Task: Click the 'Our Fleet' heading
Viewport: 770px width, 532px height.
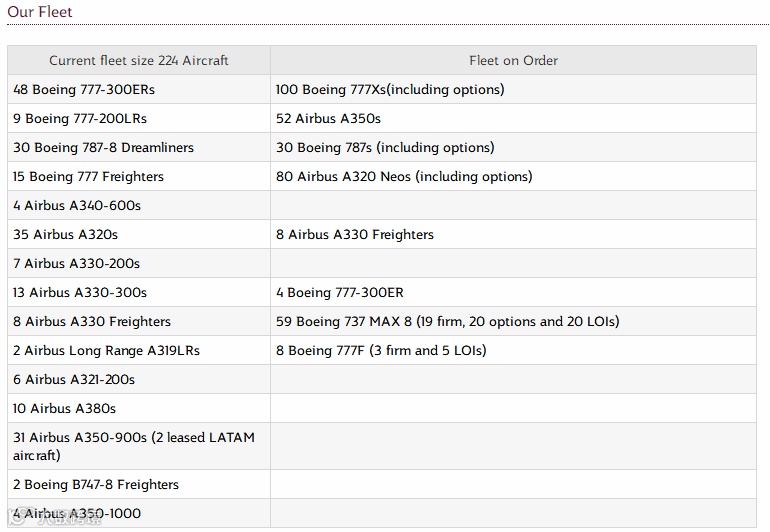Action: point(40,12)
